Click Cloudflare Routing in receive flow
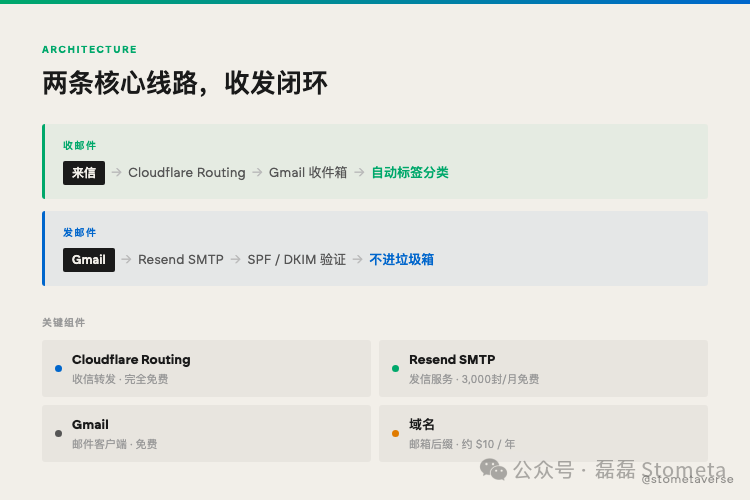 187,173
